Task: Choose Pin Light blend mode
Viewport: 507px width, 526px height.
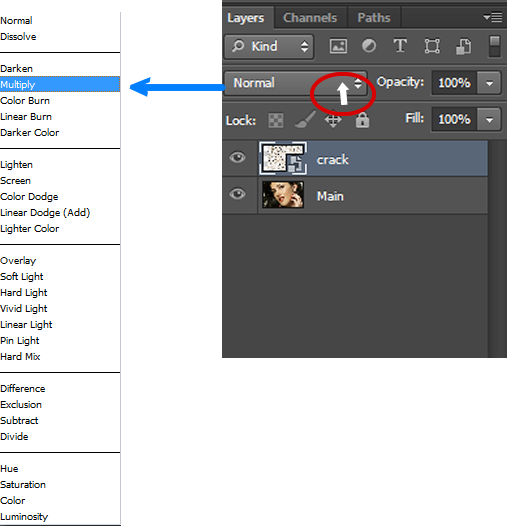Action: point(20,341)
